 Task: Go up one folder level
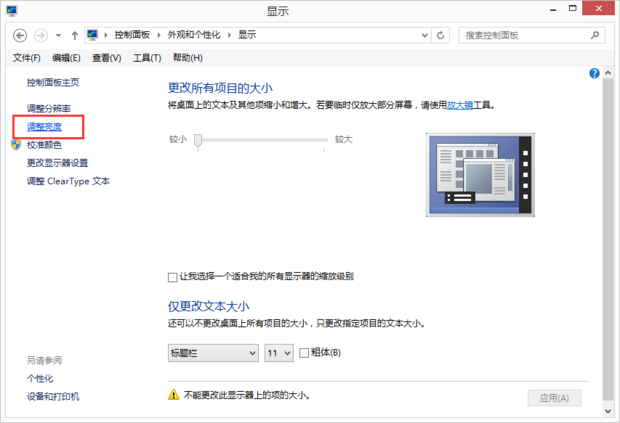(74, 36)
